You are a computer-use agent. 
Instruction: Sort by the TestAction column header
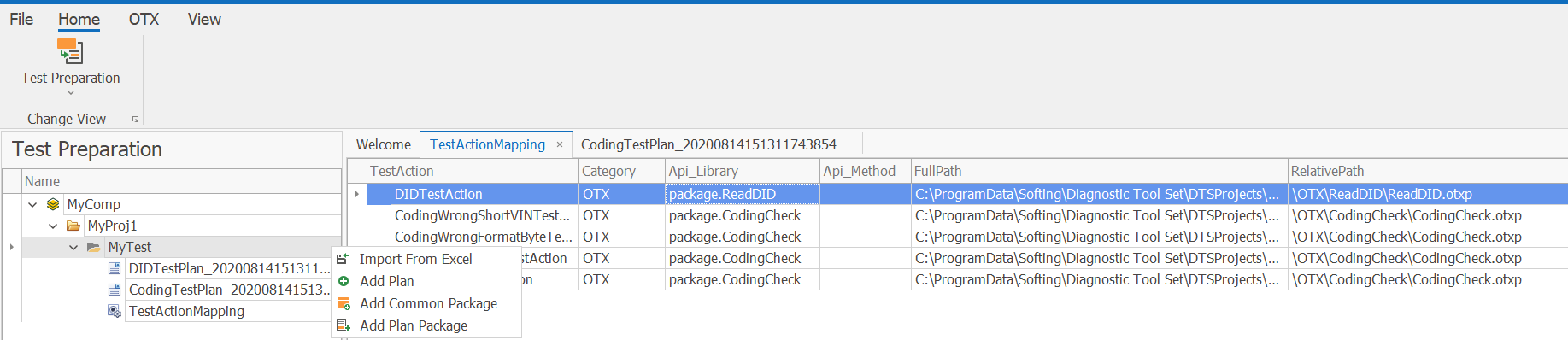coord(473,171)
